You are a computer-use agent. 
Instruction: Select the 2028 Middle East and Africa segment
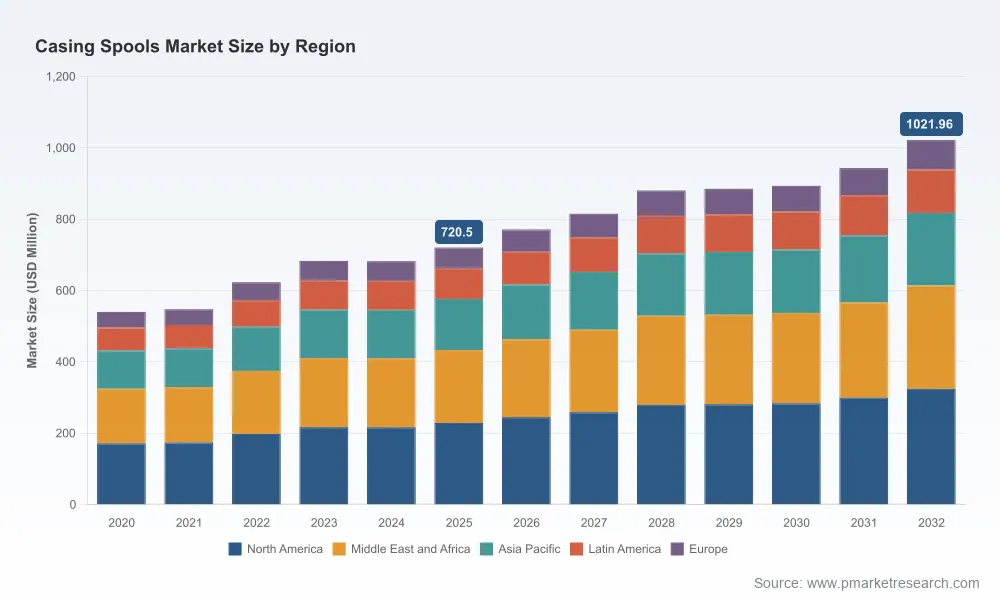click(x=661, y=360)
